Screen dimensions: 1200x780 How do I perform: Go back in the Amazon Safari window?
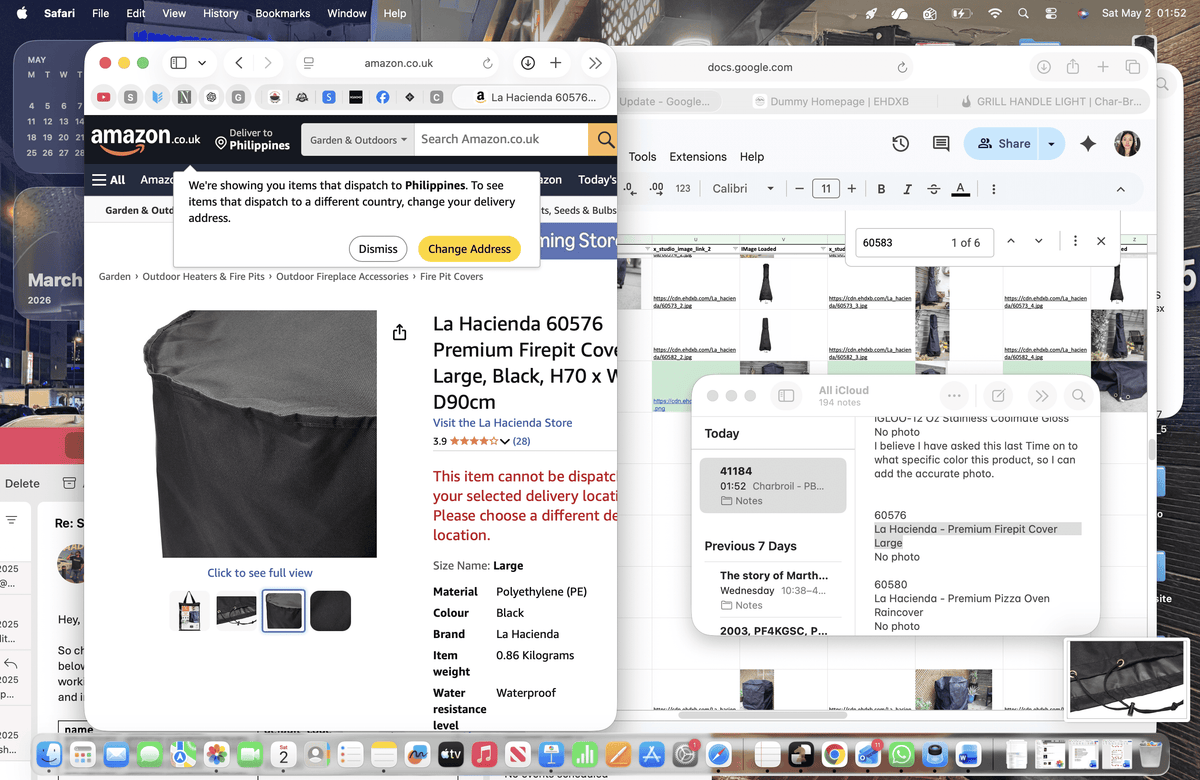click(239, 63)
